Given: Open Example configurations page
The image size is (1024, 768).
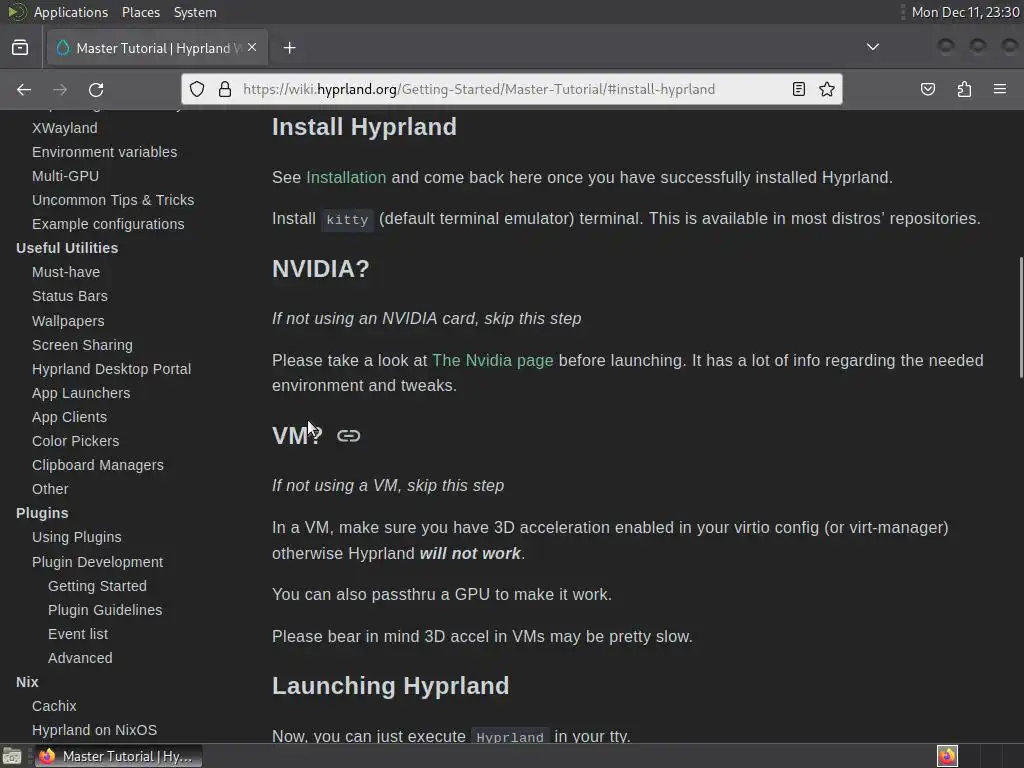Looking at the screenshot, I should [108, 224].
